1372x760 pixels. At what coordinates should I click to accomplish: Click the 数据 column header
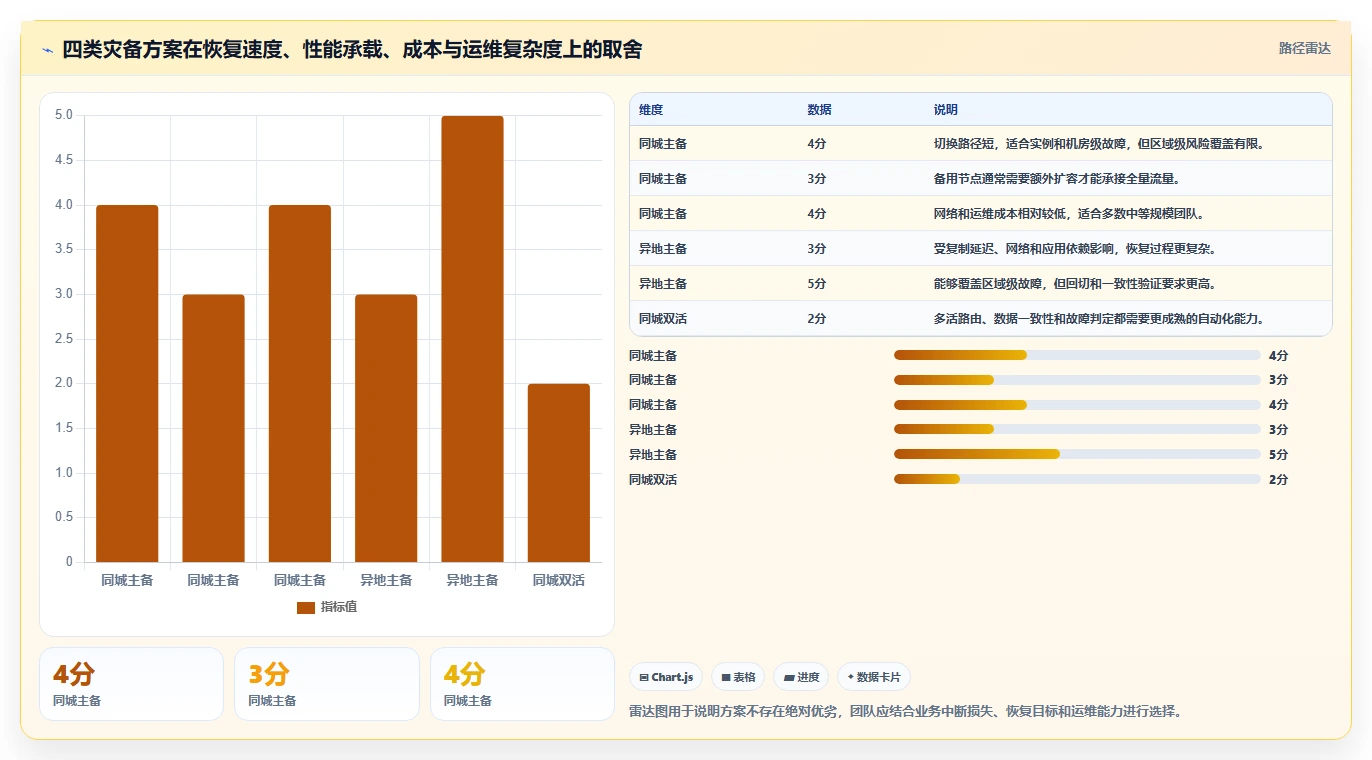click(x=819, y=110)
